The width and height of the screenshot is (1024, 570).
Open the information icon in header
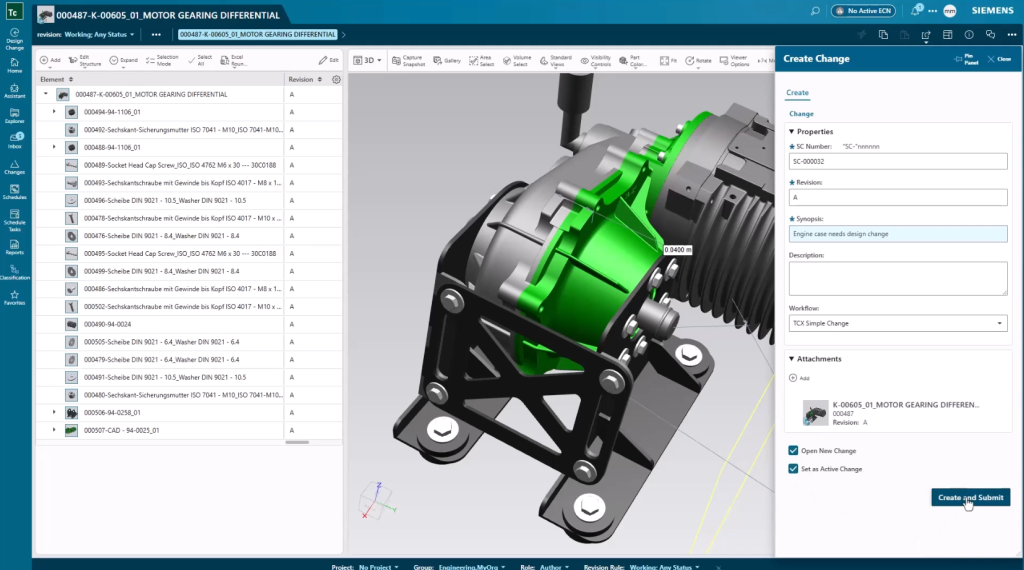point(969,35)
